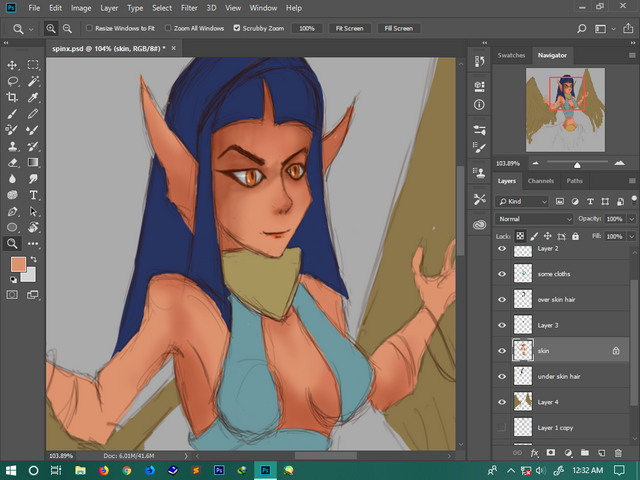This screenshot has width=640, height=480.
Task: Click the Navigator zoom slider handle
Action: 577,165
